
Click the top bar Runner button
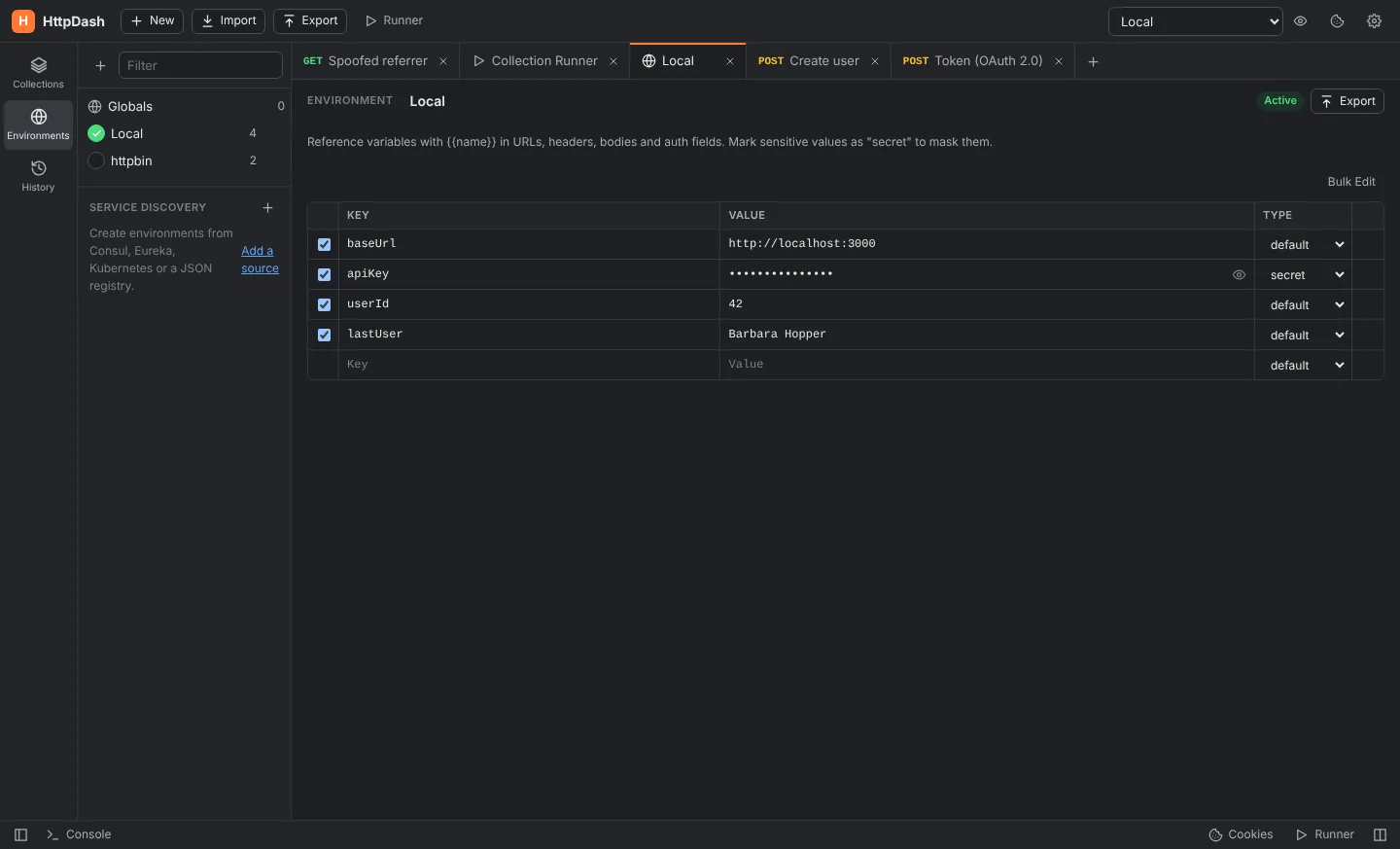(394, 20)
